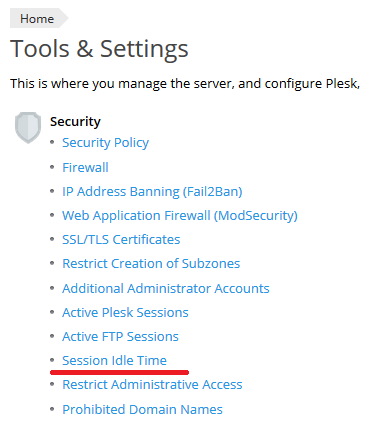Image resolution: width=369 pixels, height=424 pixels.
Task: Click the Security section heading
Action: [x=75, y=122]
